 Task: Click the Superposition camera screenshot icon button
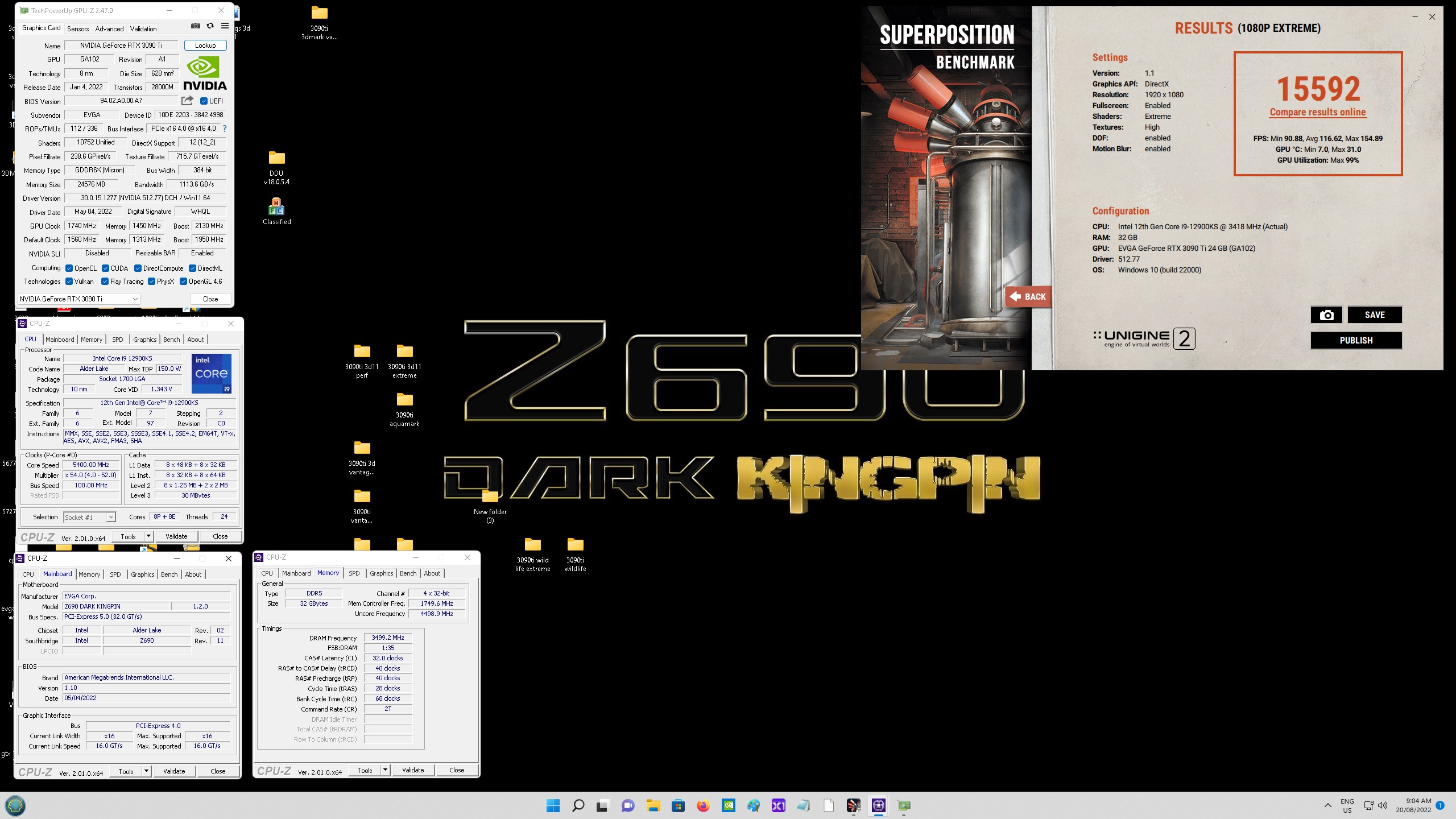pyautogui.click(x=1326, y=315)
